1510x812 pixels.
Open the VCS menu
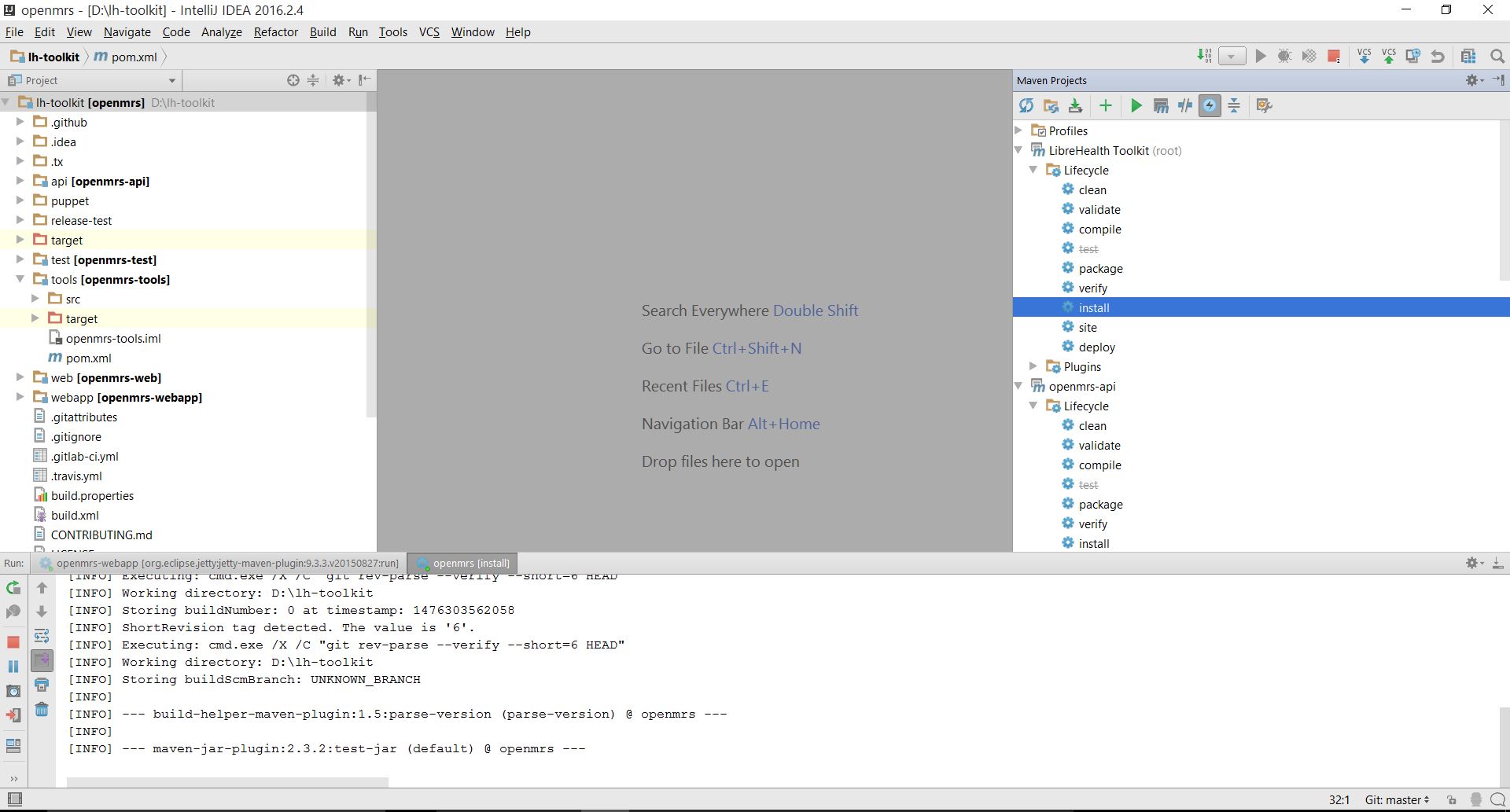click(429, 31)
